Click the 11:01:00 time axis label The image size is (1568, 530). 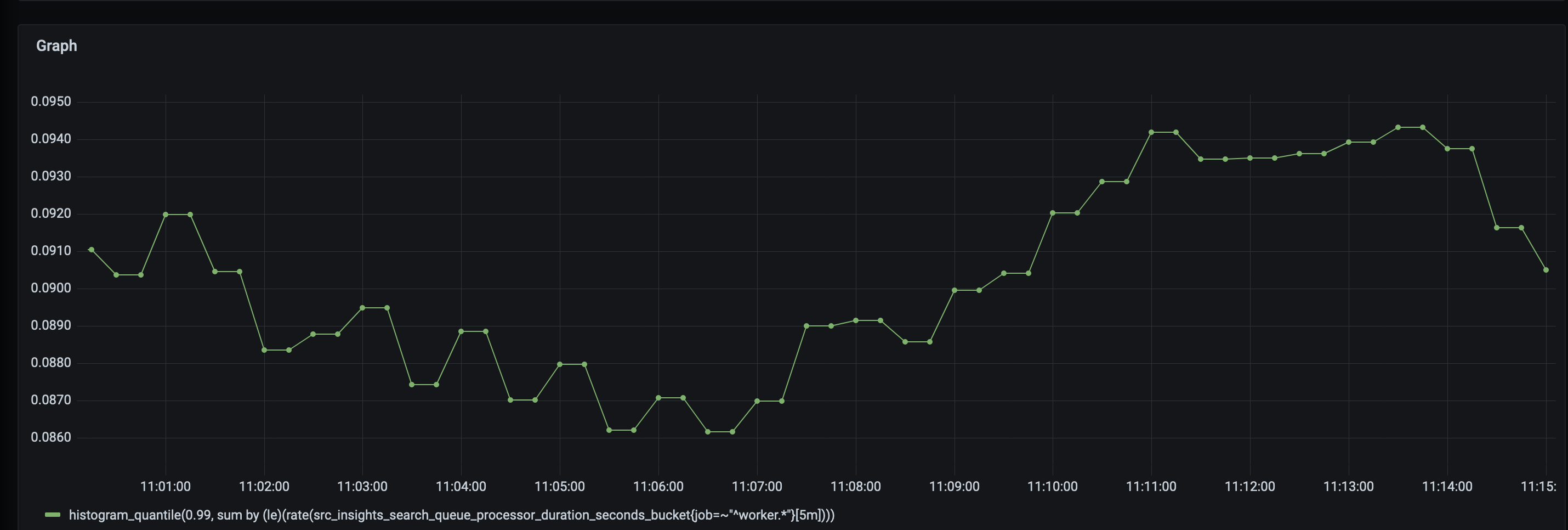[x=166, y=487]
